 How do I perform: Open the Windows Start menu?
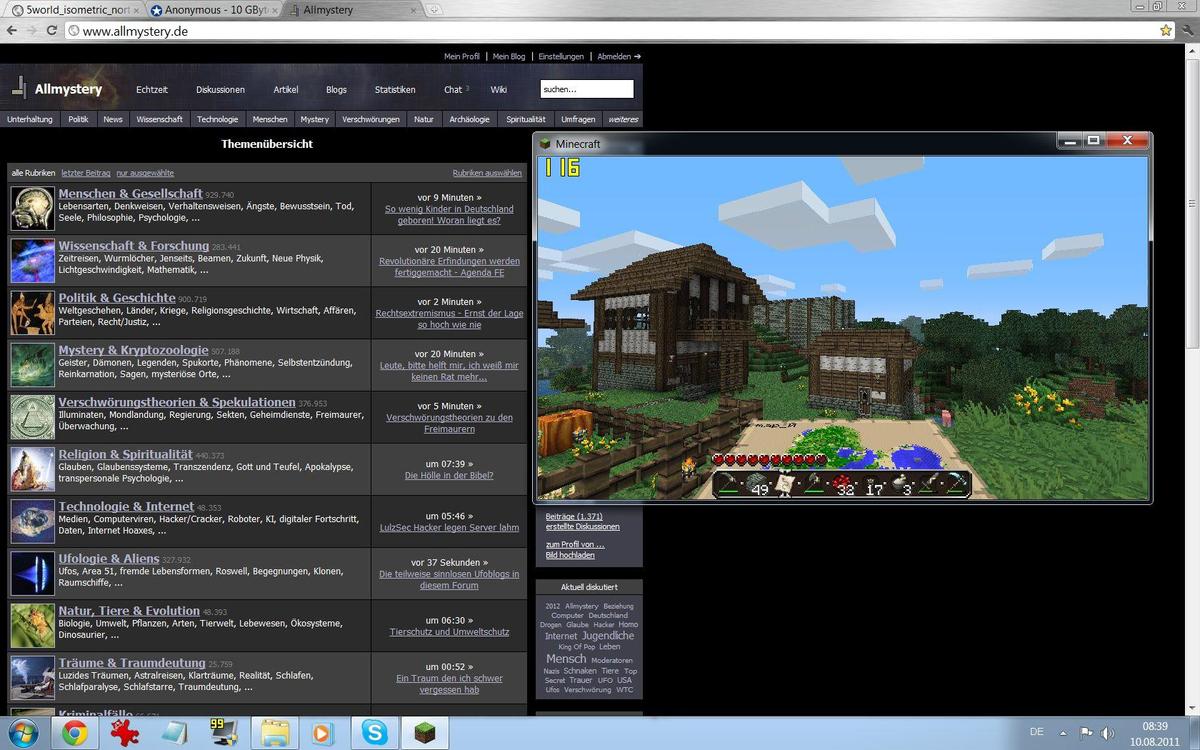(x=22, y=733)
